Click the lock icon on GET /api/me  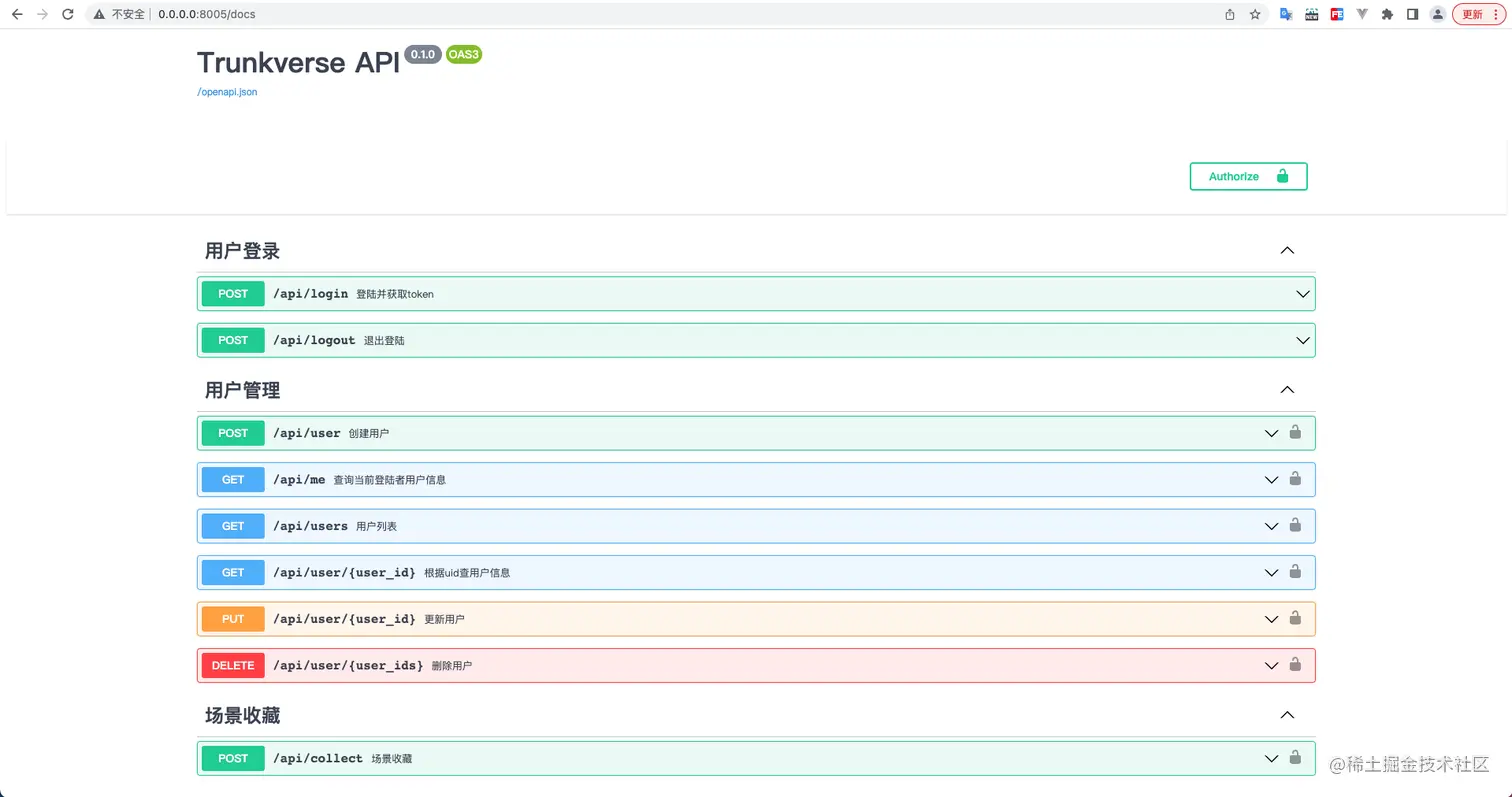[1295, 479]
